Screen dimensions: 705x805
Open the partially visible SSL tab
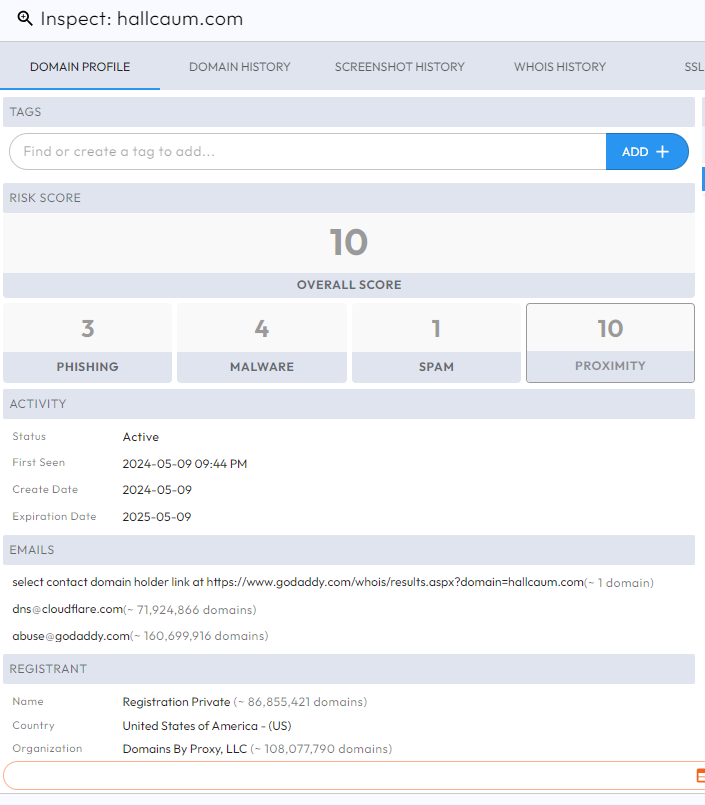[693, 67]
